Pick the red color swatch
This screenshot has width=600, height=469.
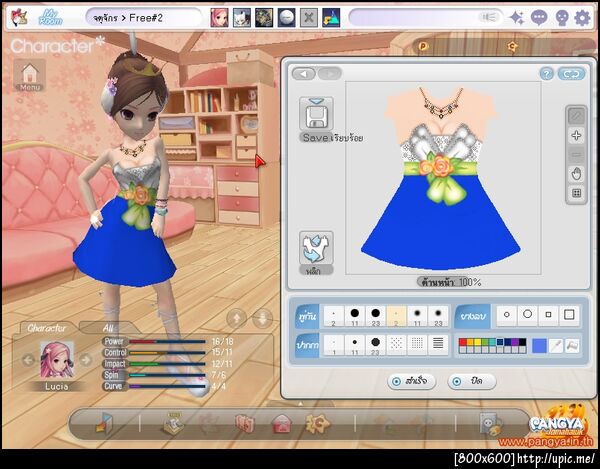click(463, 342)
